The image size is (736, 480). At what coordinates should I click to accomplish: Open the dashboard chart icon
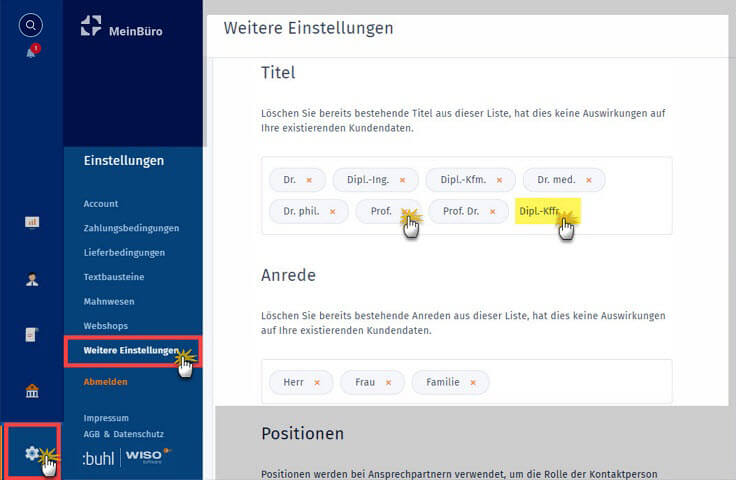tap(31, 222)
